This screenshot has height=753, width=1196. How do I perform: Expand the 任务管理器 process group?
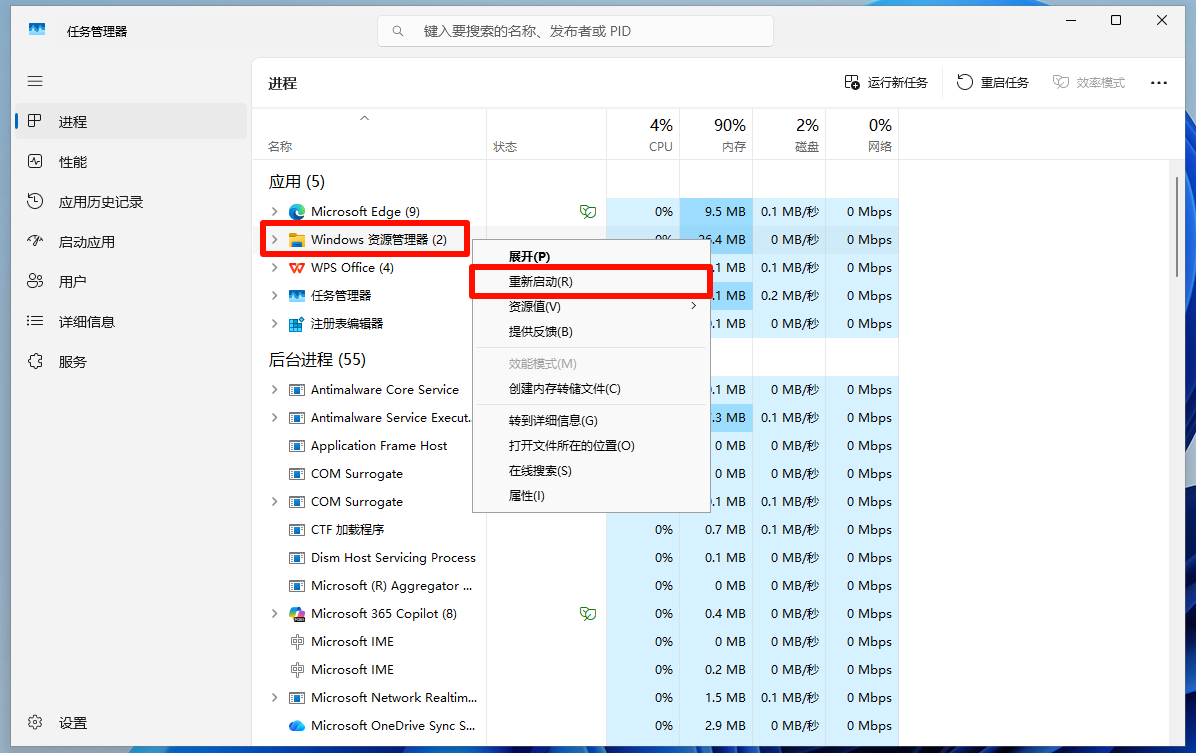click(275, 295)
